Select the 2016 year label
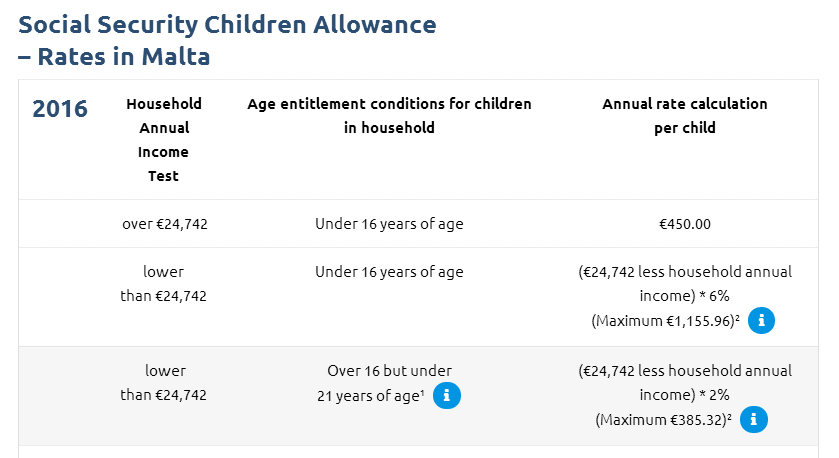Screen dimensions: 839x458 pos(60,109)
